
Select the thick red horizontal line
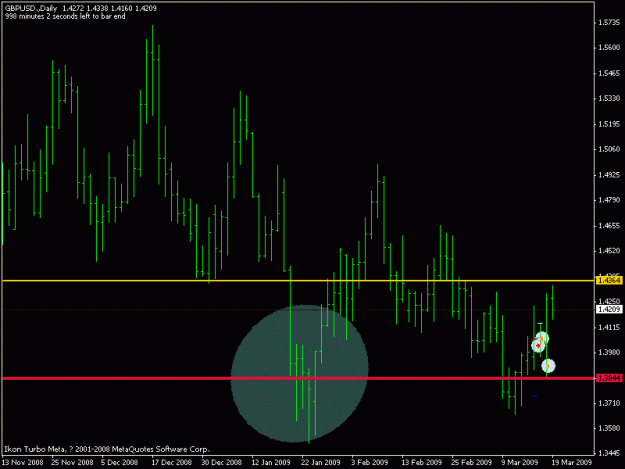pos(298,378)
